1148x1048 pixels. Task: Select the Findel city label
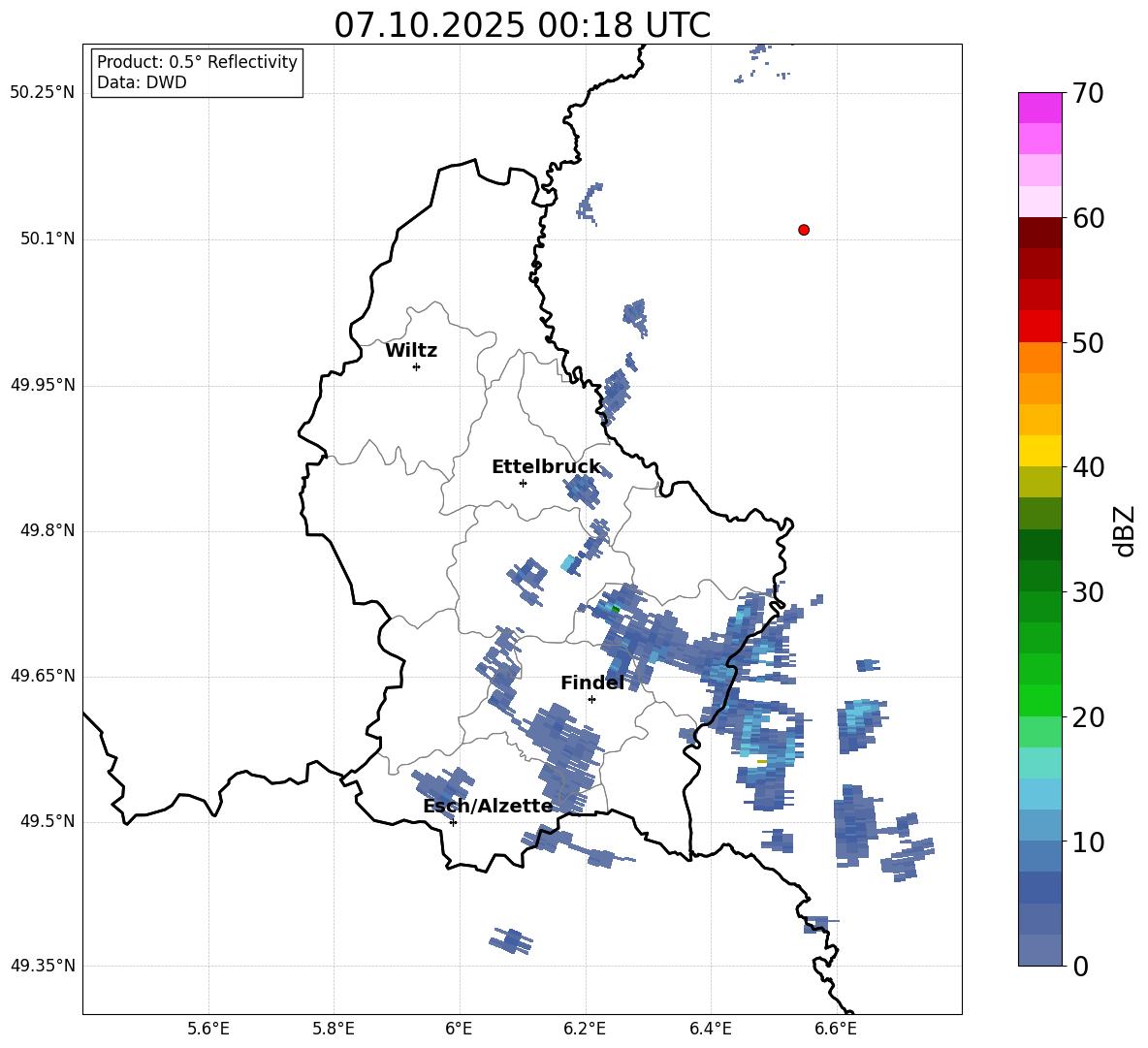(592, 683)
